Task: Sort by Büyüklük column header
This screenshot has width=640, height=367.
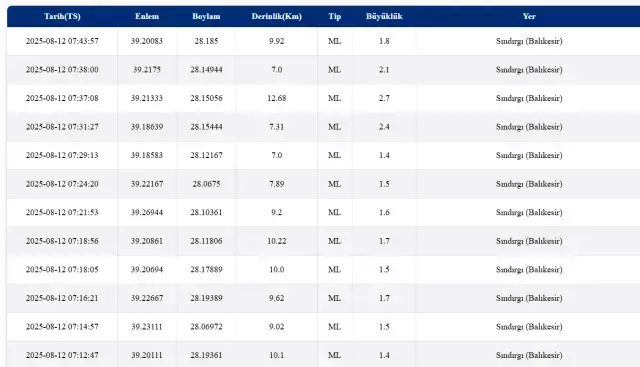Action: (384, 16)
